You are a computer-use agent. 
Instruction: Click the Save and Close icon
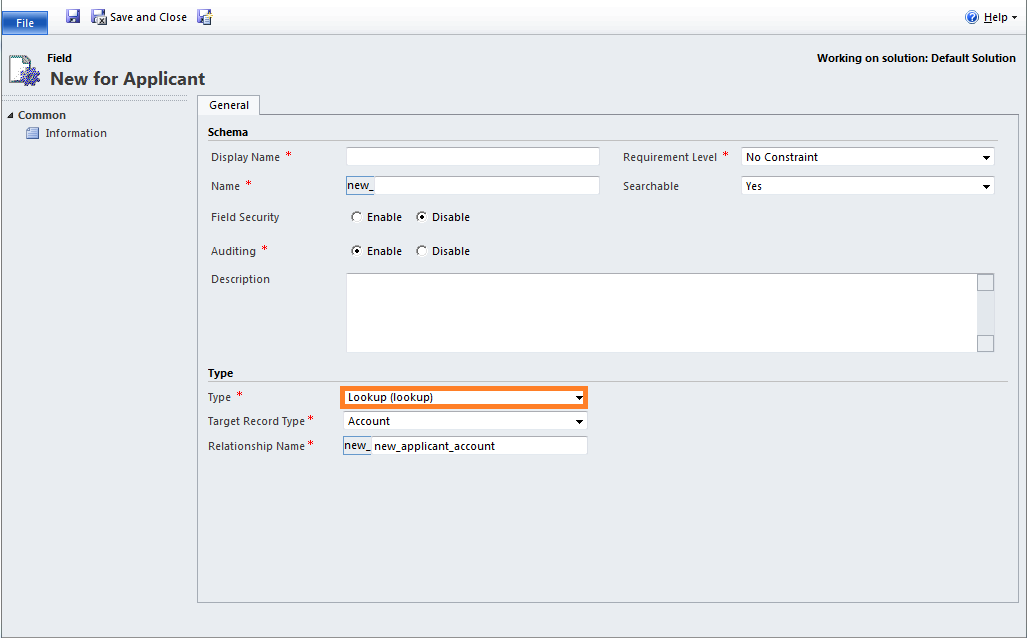click(99, 17)
